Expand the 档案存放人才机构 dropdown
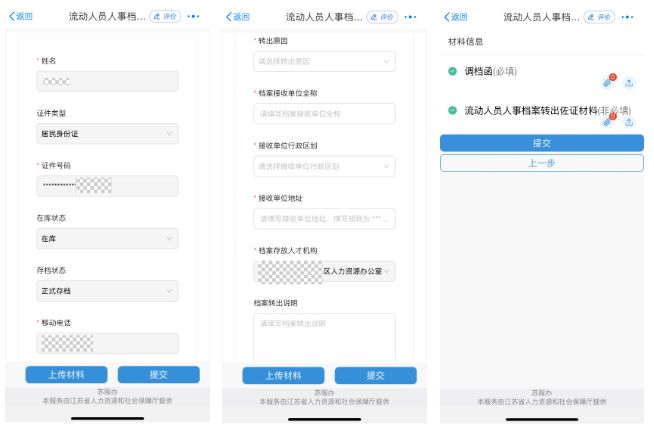 point(325,270)
